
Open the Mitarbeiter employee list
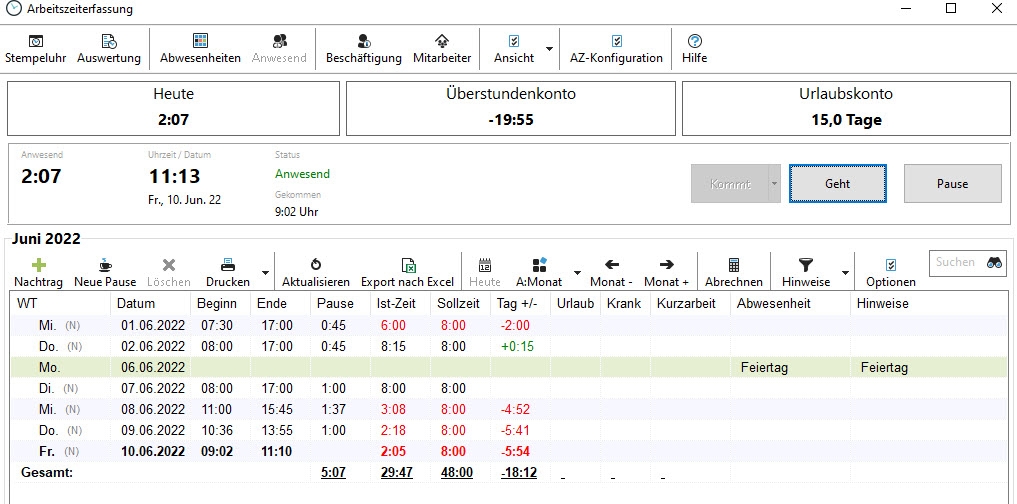(x=442, y=48)
